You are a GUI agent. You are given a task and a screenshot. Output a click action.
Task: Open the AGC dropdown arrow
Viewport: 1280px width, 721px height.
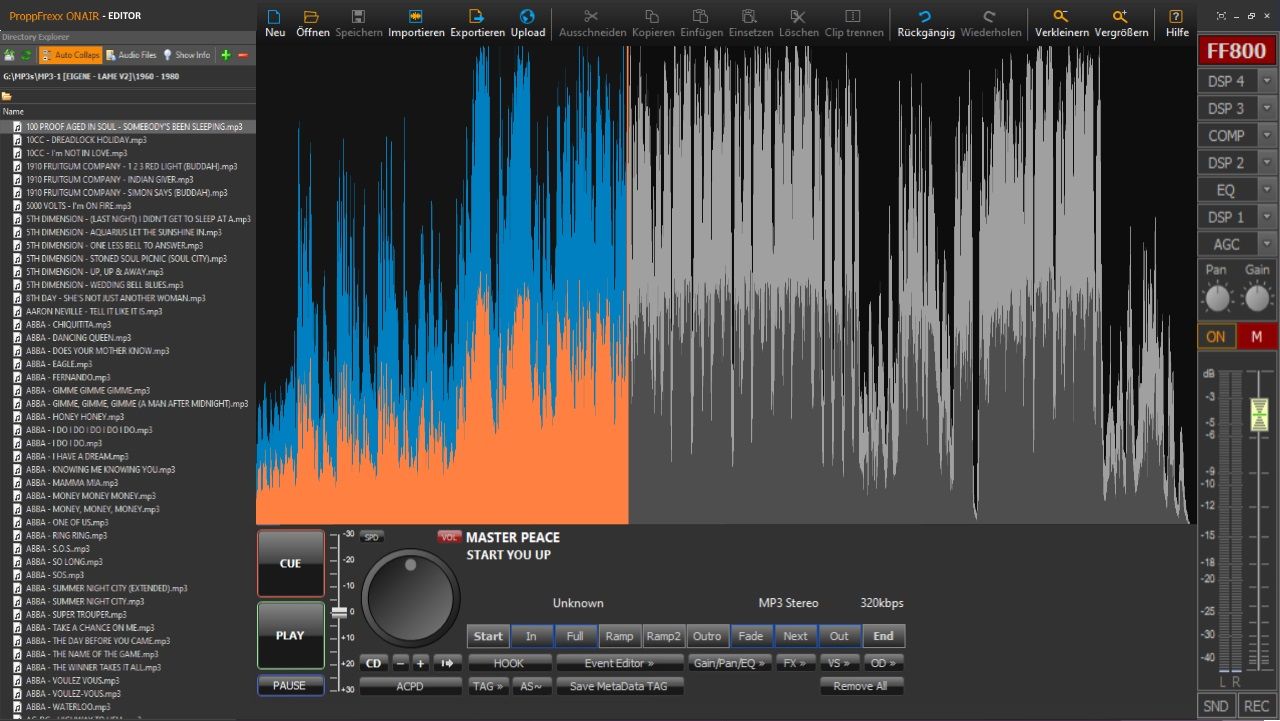1267,244
